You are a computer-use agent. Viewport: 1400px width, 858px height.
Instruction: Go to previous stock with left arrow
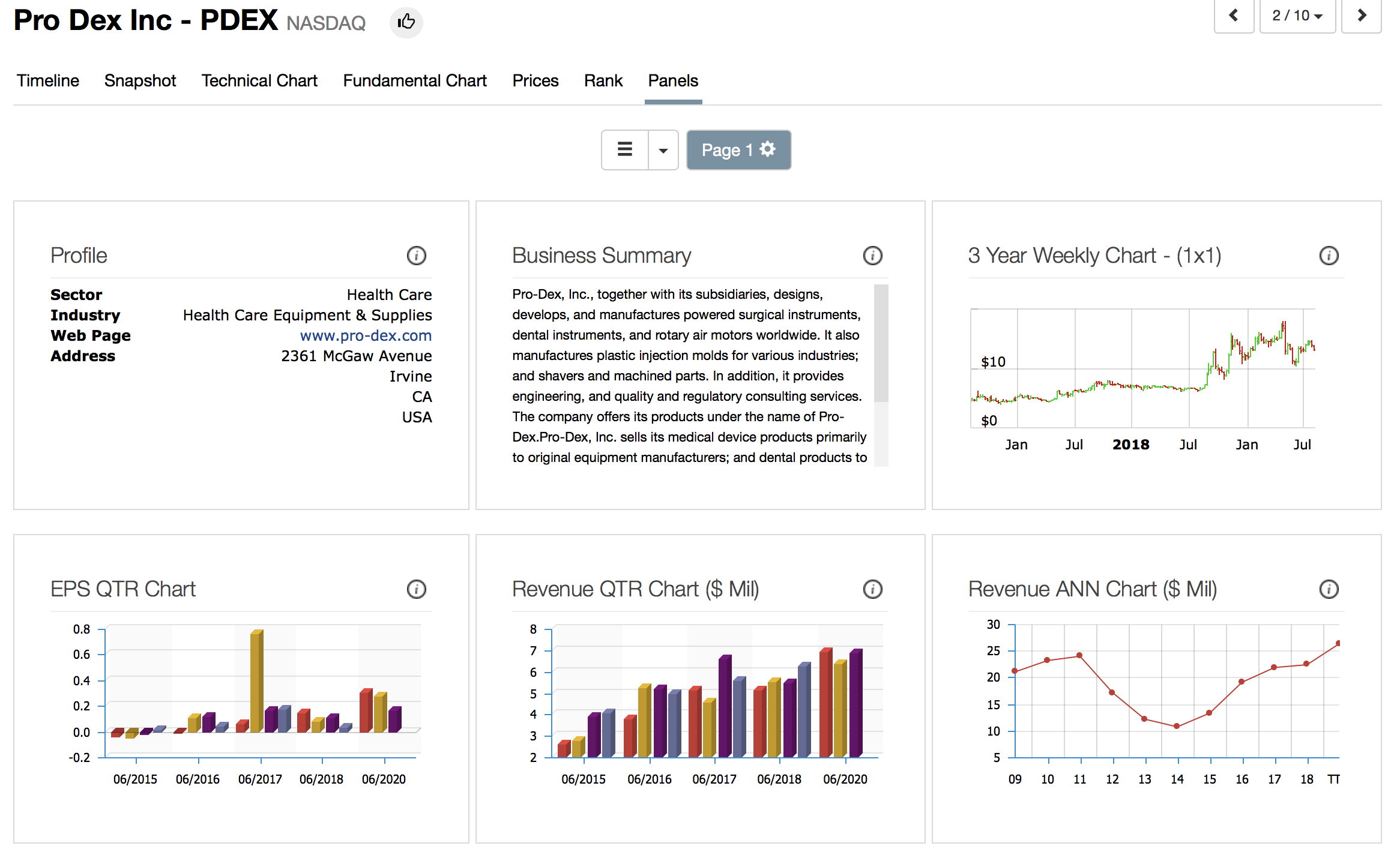(x=1234, y=16)
